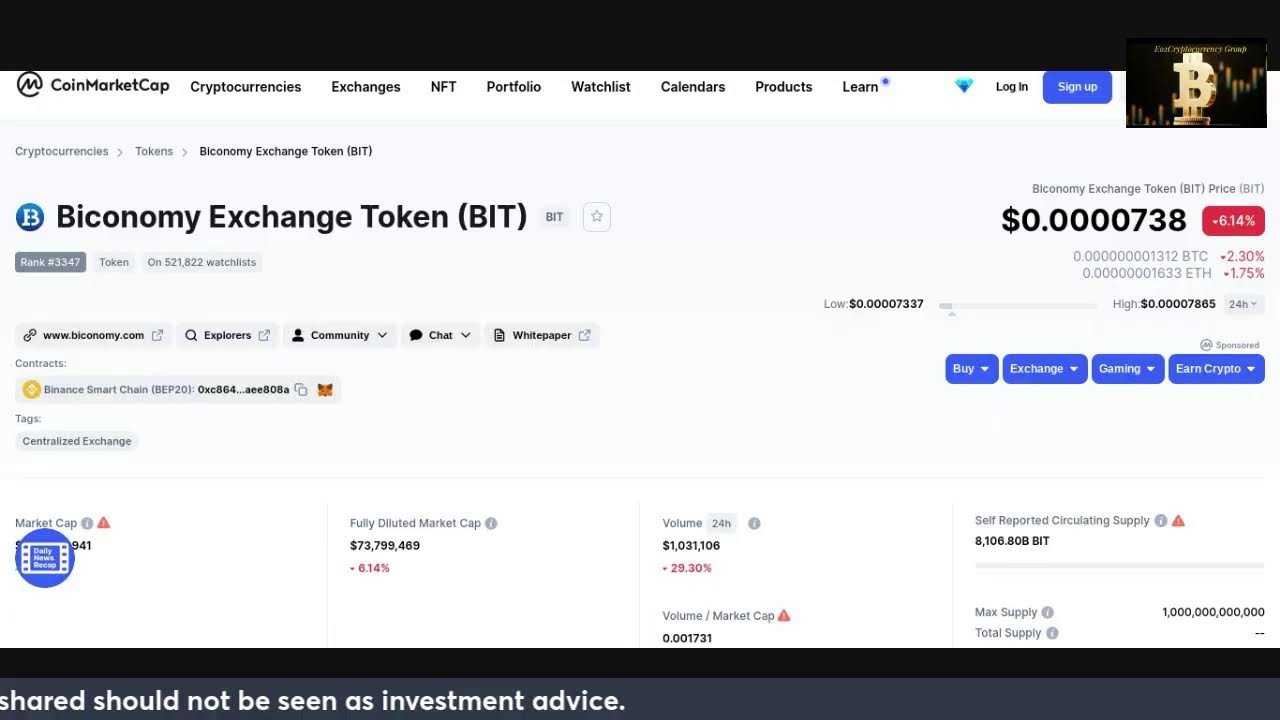Add BIT to watchlist with star icon
The image size is (1280, 720).
click(x=597, y=217)
